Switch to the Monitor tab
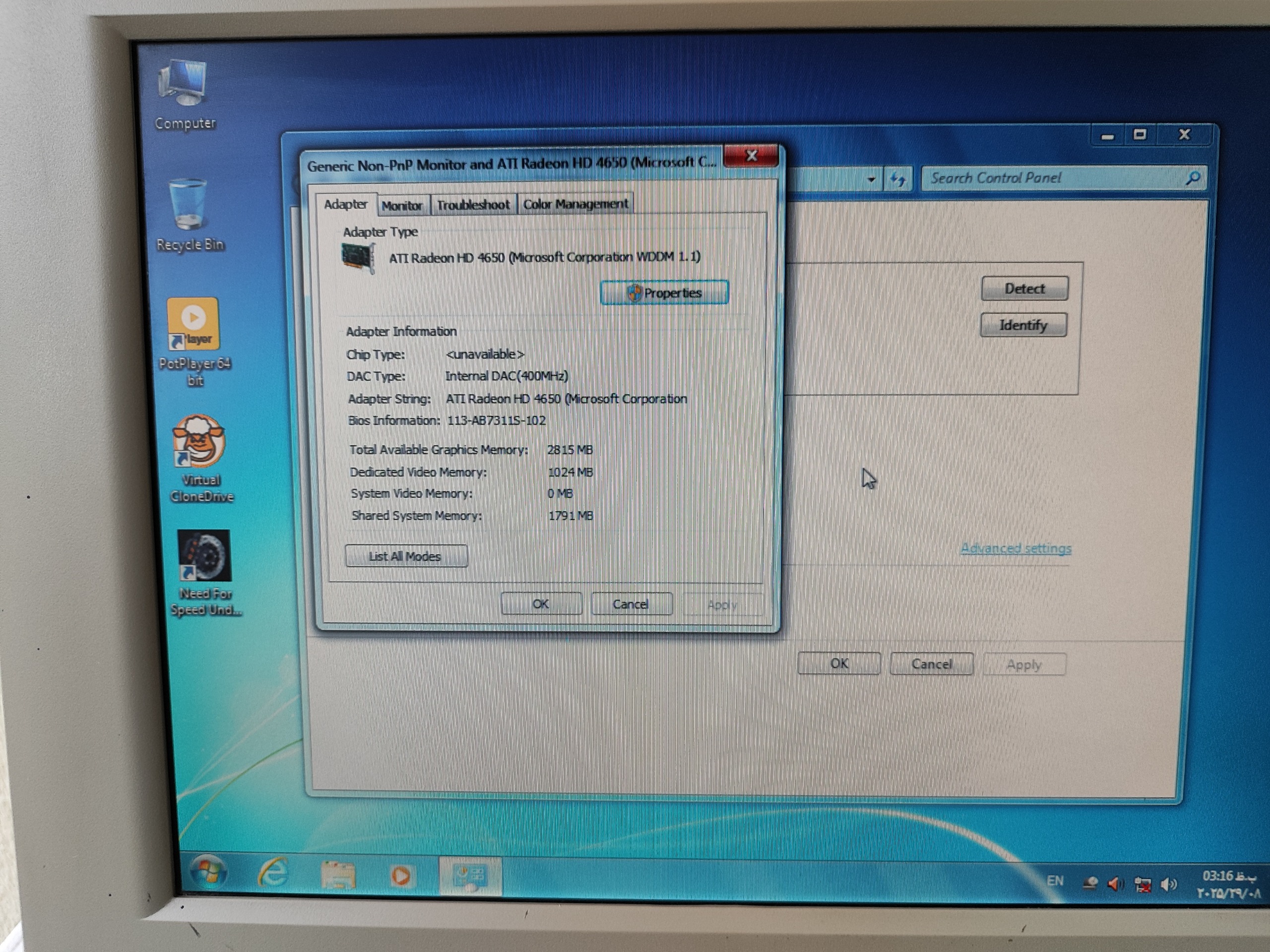Image resolution: width=1270 pixels, height=952 pixels. (402, 205)
